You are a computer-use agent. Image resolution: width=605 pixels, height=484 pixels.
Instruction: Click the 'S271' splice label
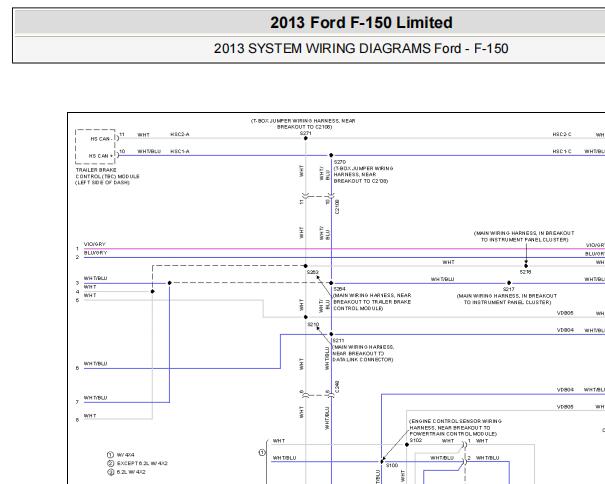click(x=306, y=133)
